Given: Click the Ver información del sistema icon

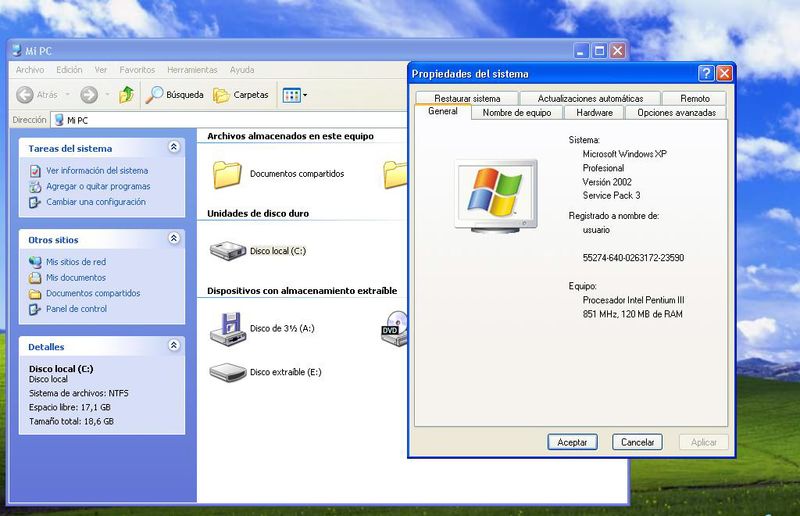Looking at the screenshot, I should tap(35, 171).
